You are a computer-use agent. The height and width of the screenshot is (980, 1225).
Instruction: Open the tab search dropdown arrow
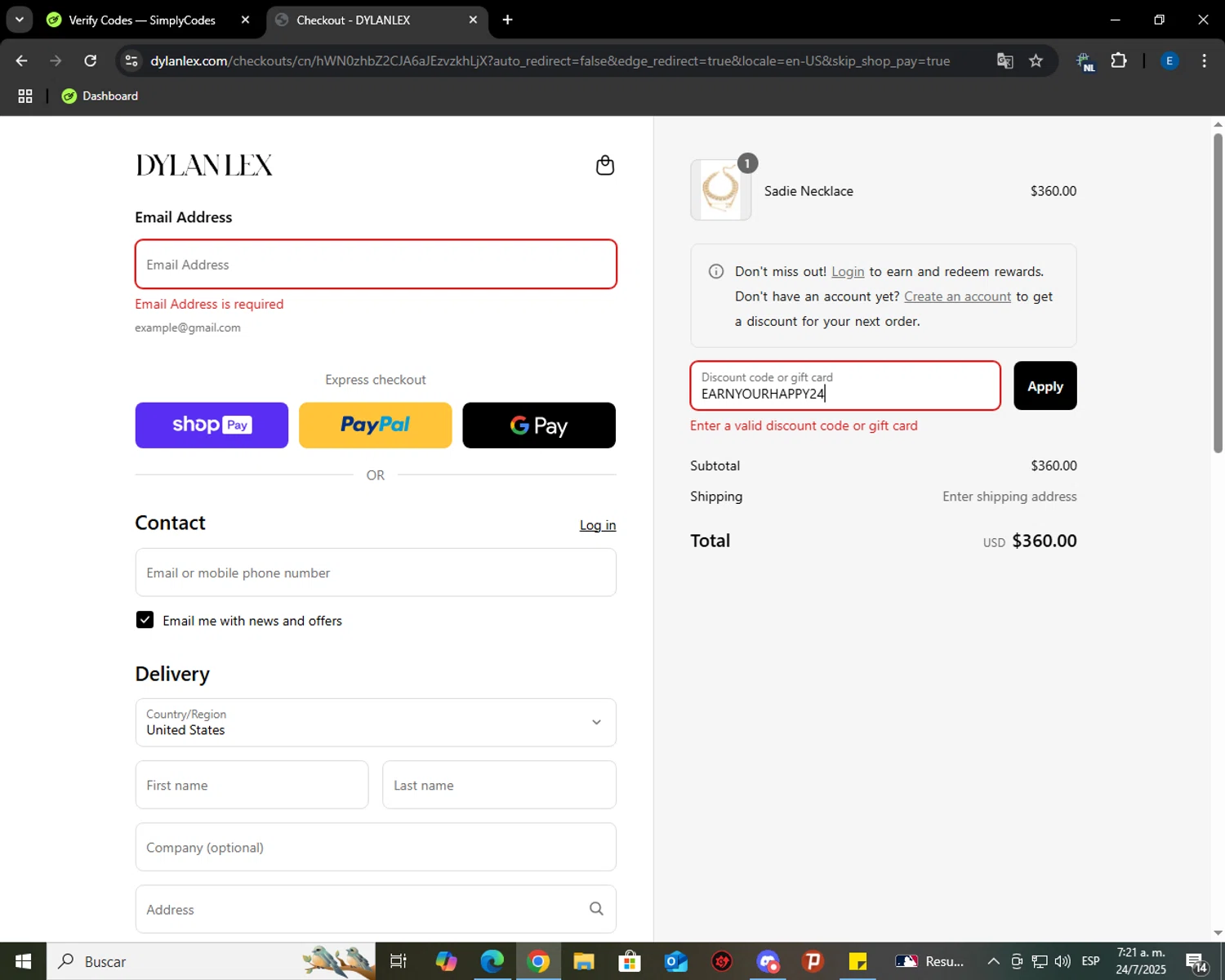pyautogui.click(x=19, y=20)
